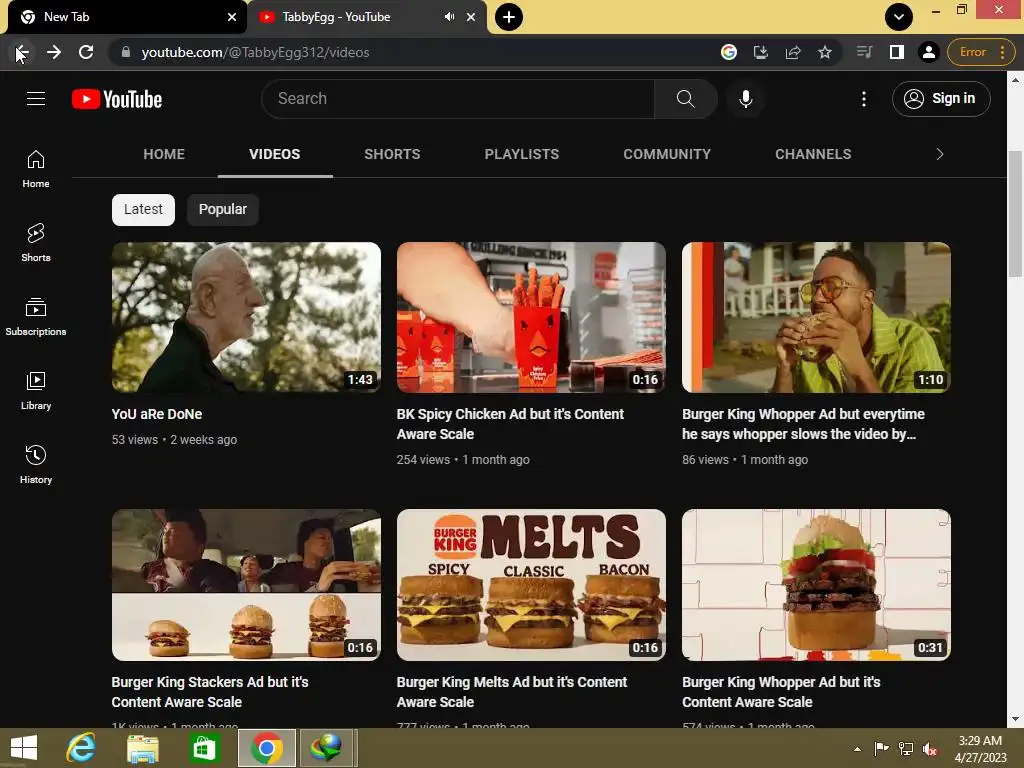The width and height of the screenshot is (1024, 768).
Task: Show hidden tray icons arrow
Action: 857,749
